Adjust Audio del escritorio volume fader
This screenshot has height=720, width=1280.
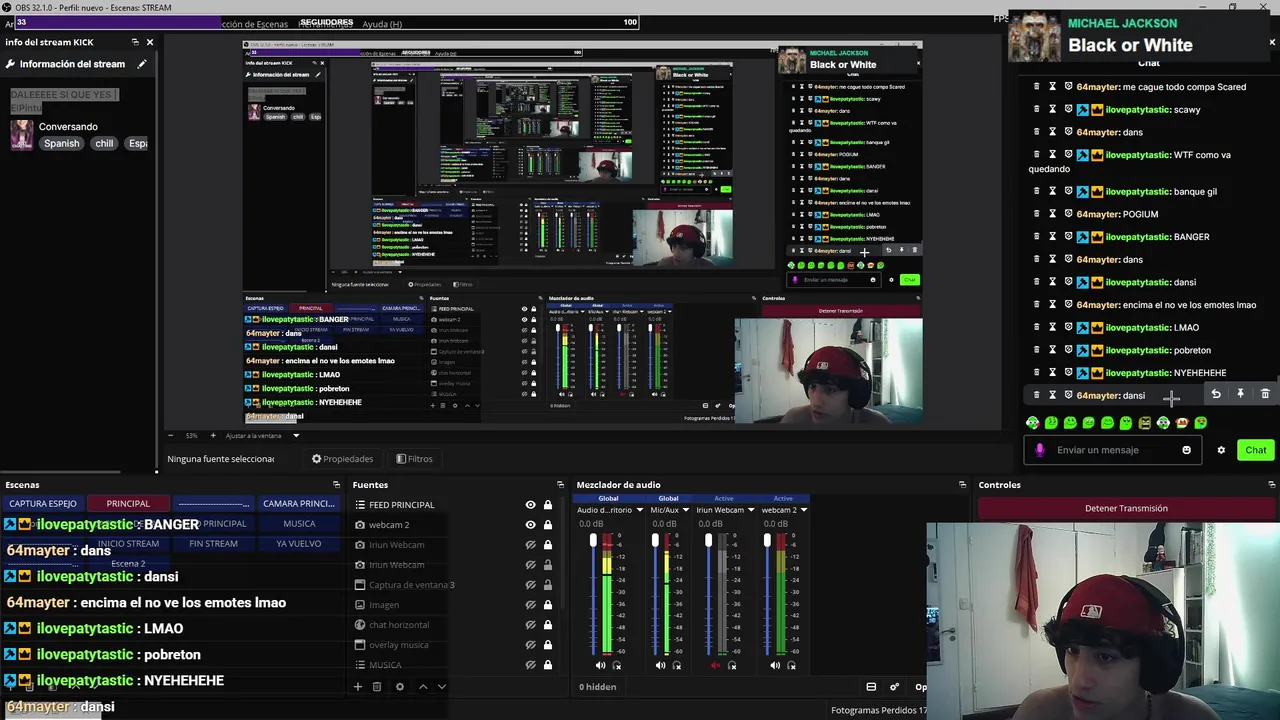pyautogui.click(x=593, y=542)
